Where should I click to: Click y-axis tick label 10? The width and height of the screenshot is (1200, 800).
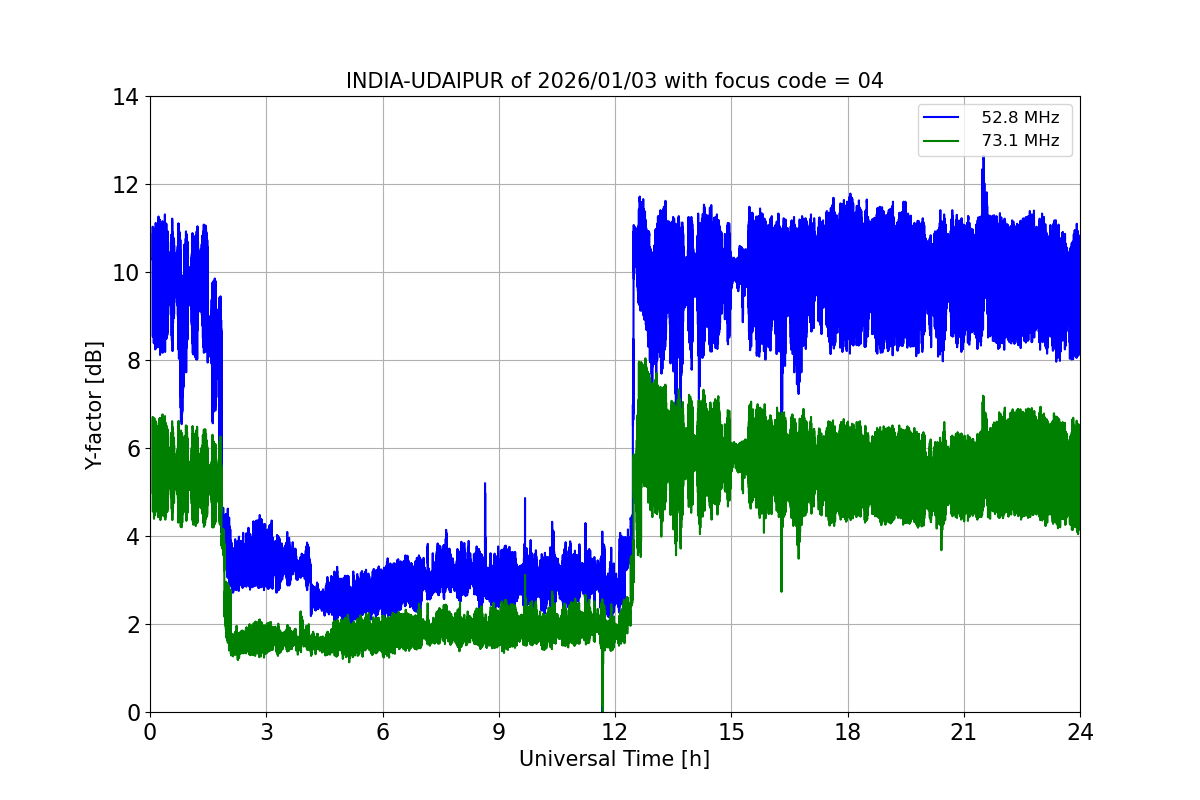[125, 273]
